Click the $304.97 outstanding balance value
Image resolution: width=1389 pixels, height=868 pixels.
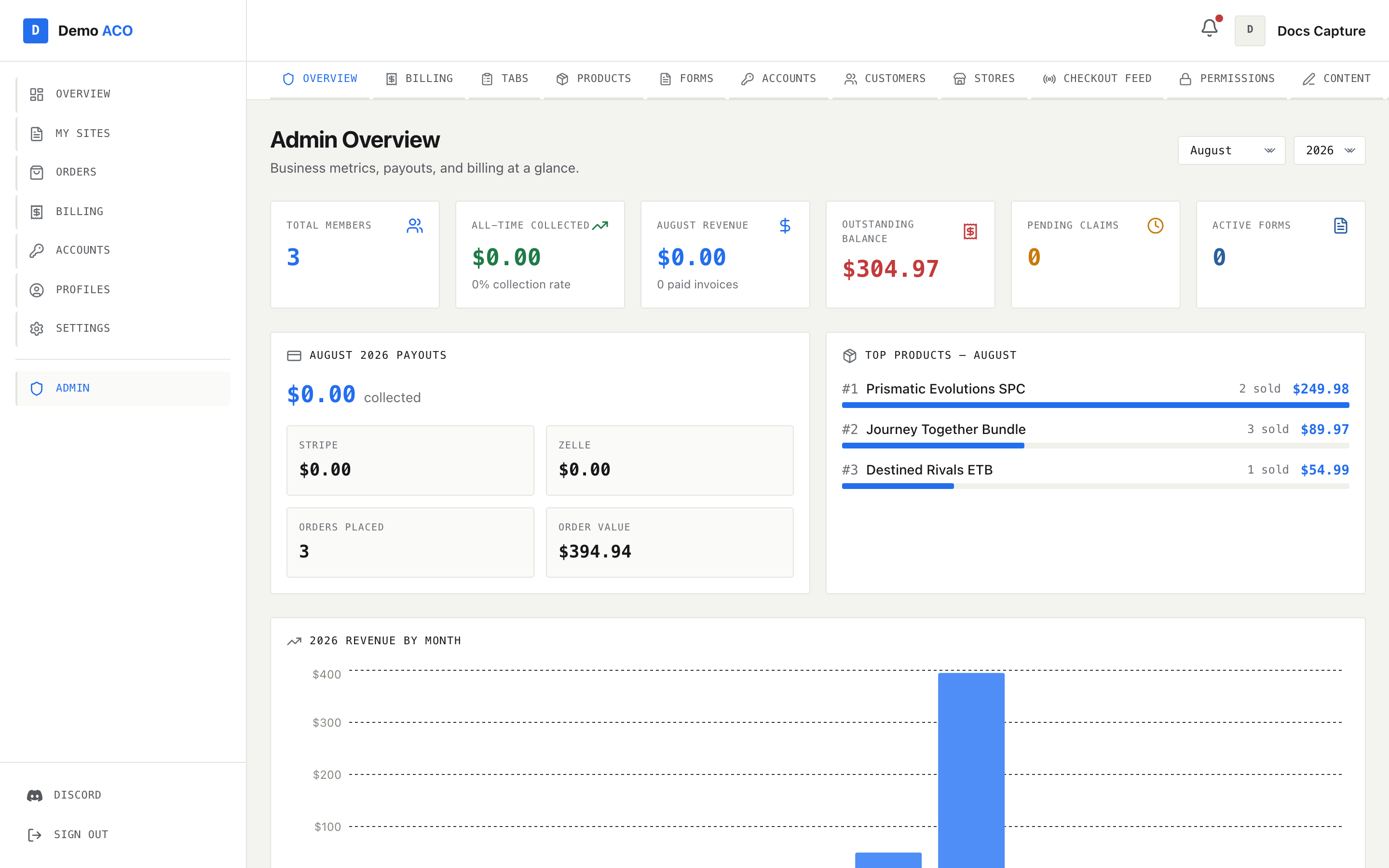tap(890, 269)
